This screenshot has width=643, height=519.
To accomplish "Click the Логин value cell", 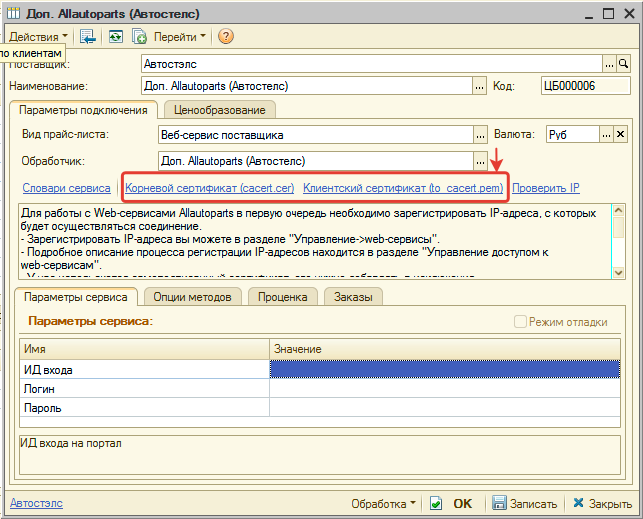I will [x=445, y=389].
